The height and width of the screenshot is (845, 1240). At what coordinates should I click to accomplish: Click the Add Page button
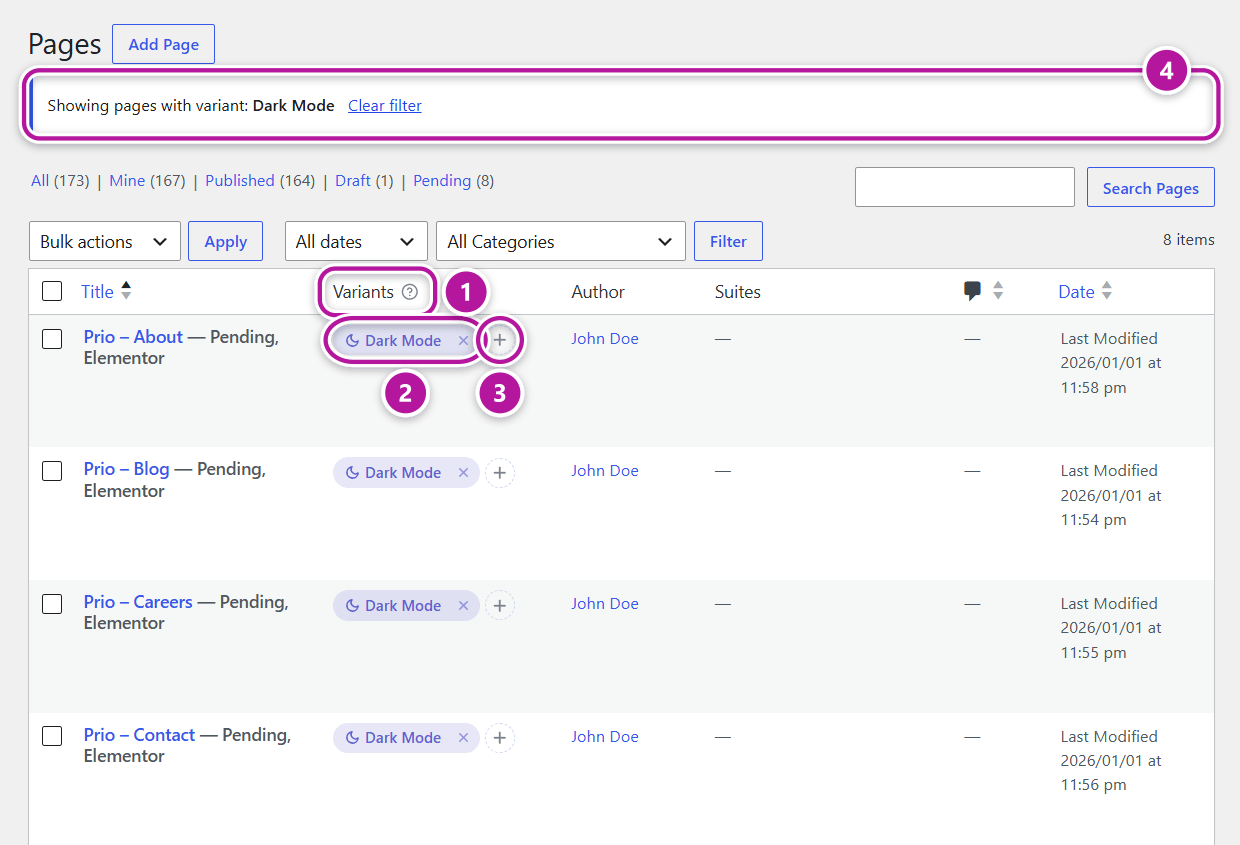pos(164,45)
